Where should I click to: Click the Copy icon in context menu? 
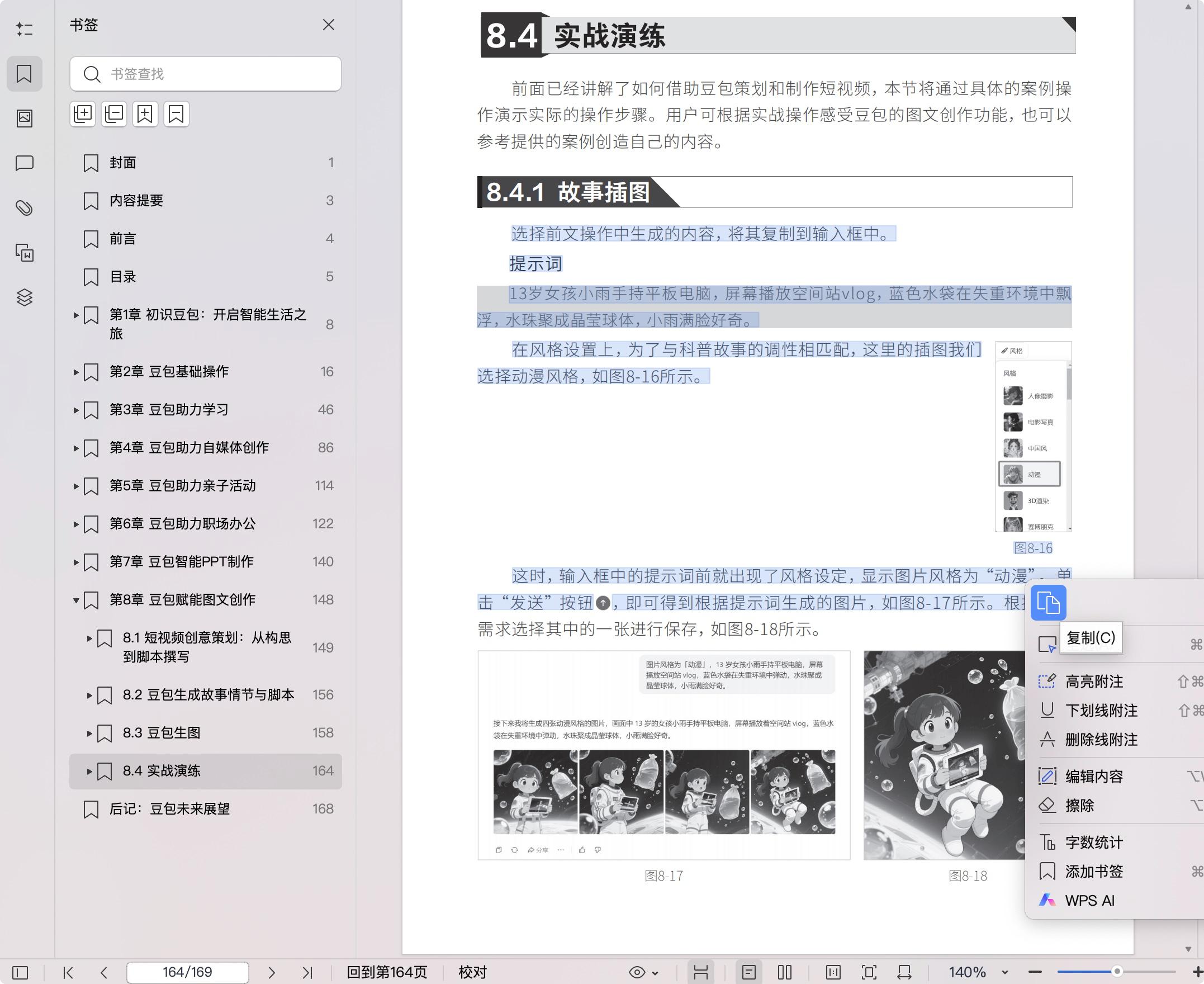[1048, 603]
